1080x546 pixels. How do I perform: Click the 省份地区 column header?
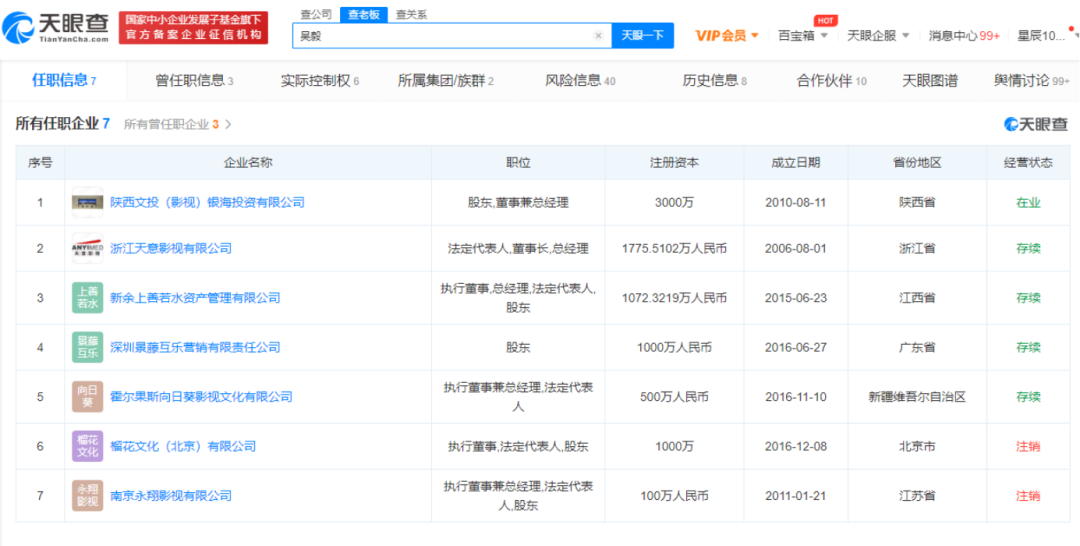tap(917, 162)
